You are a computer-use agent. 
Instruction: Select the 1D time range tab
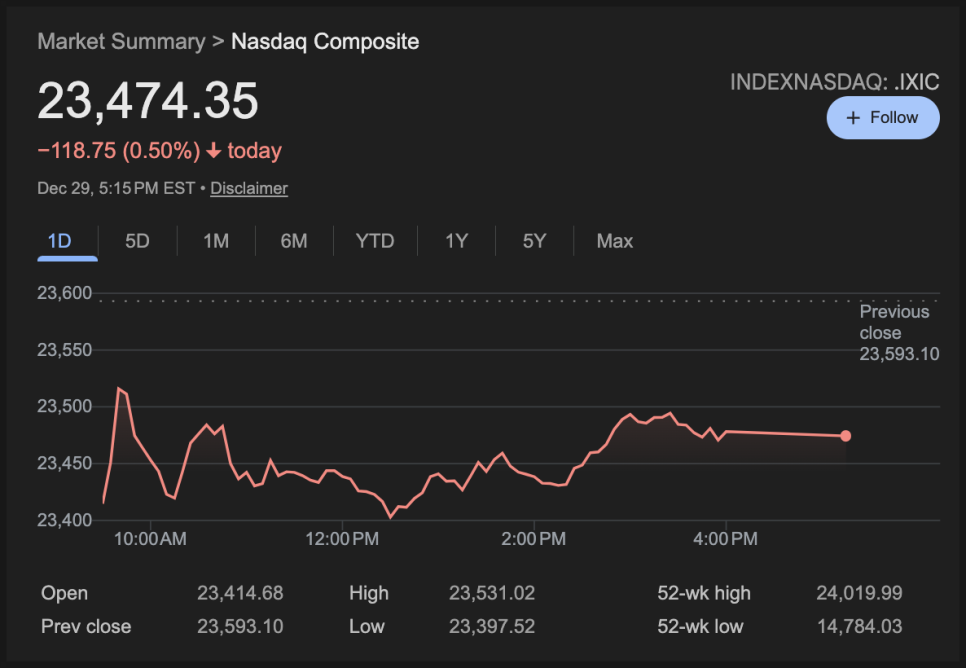click(x=60, y=241)
